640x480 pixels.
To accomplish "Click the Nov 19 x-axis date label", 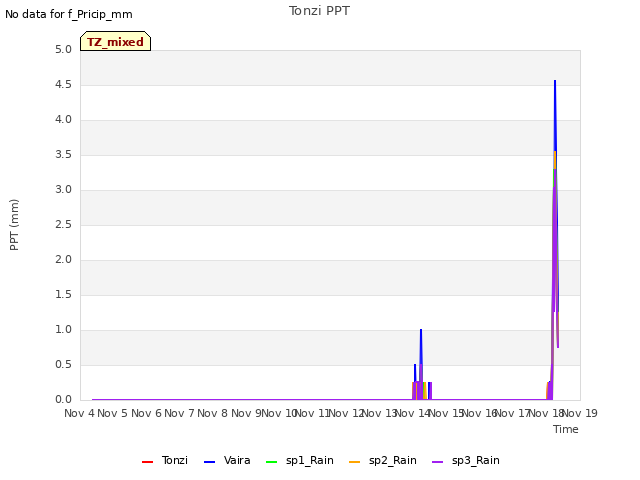I will click(x=580, y=413).
